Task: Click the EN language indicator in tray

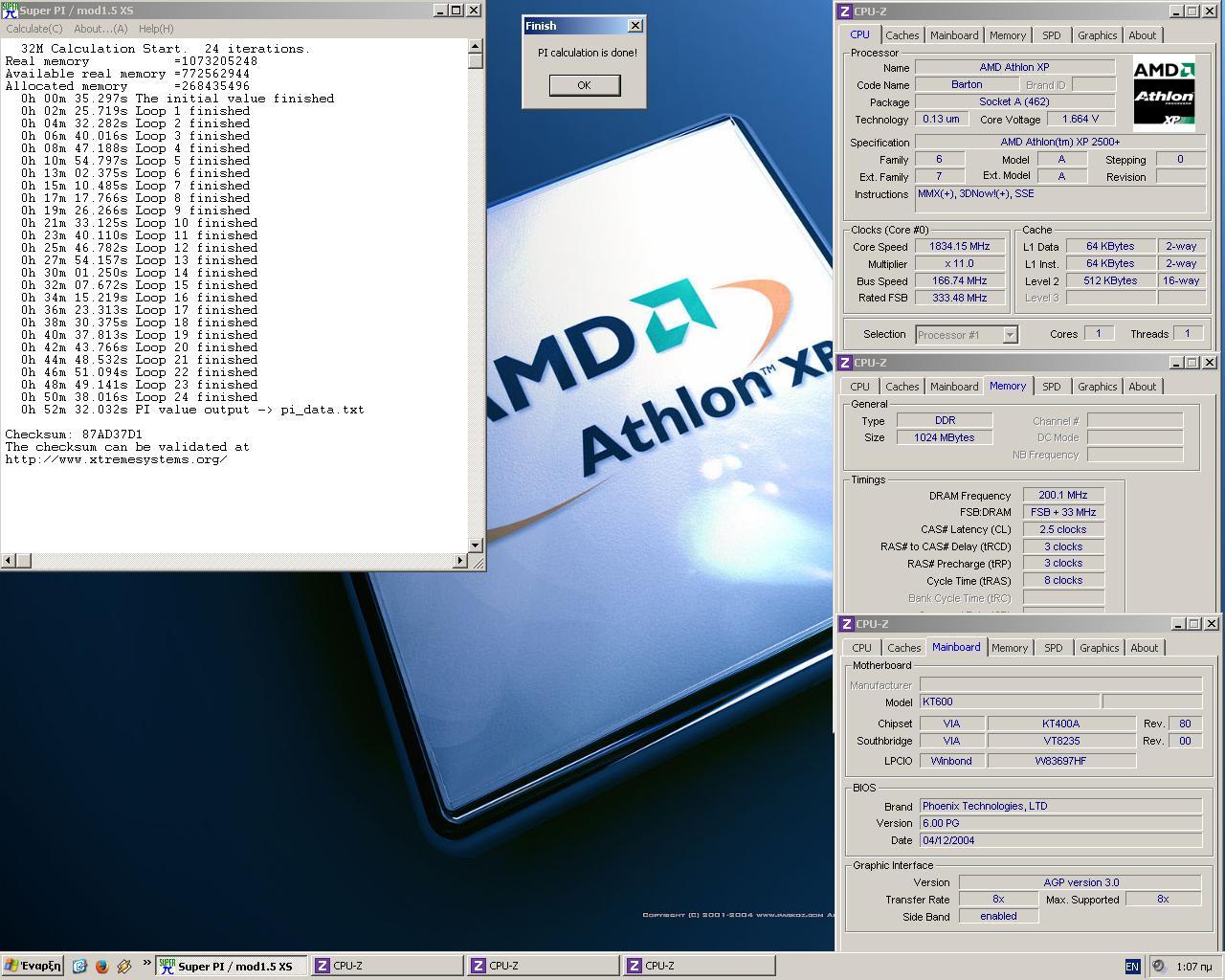Action: coord(1132,967)
